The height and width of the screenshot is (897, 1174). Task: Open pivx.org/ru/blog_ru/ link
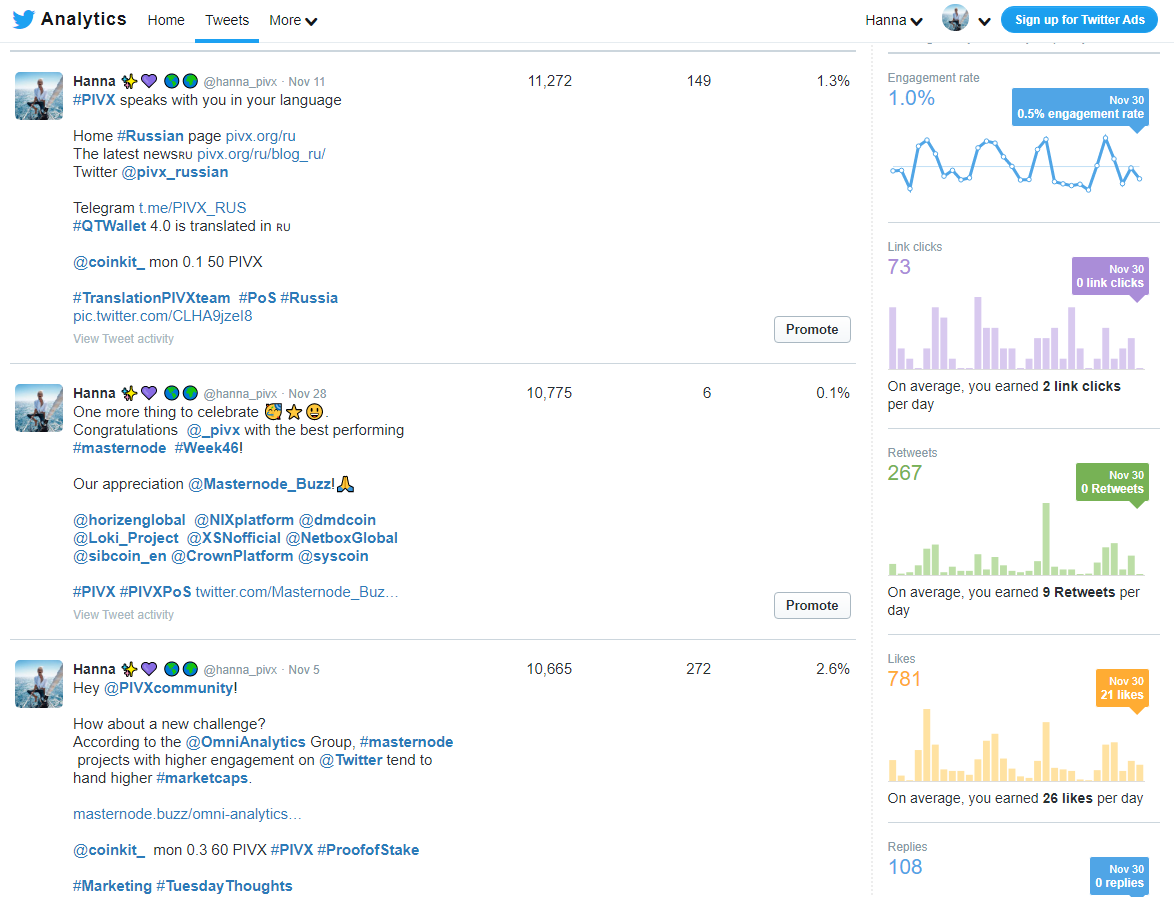click(x=261, y=154)
